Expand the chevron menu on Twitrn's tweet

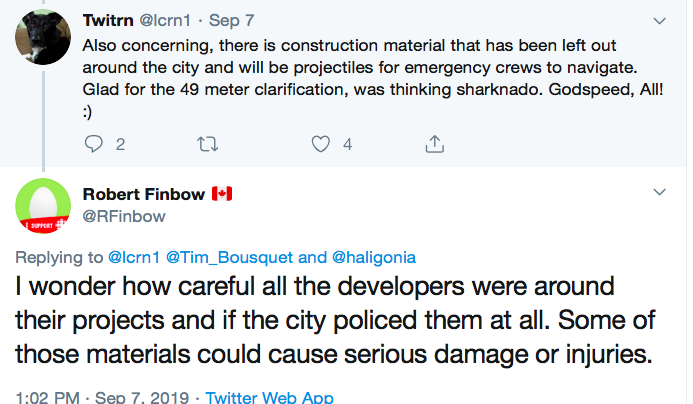click(659, 20)
